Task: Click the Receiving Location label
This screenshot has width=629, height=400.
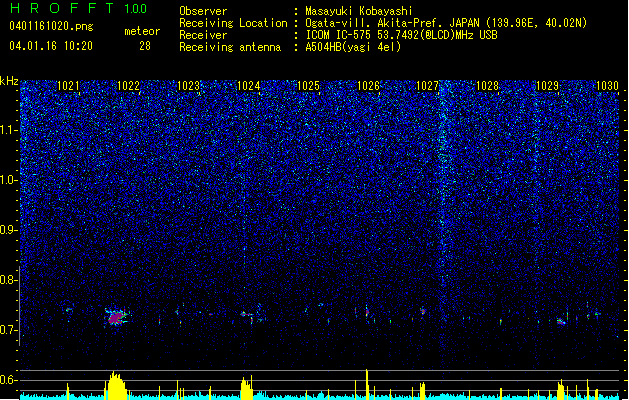Action: pos(233,23)
